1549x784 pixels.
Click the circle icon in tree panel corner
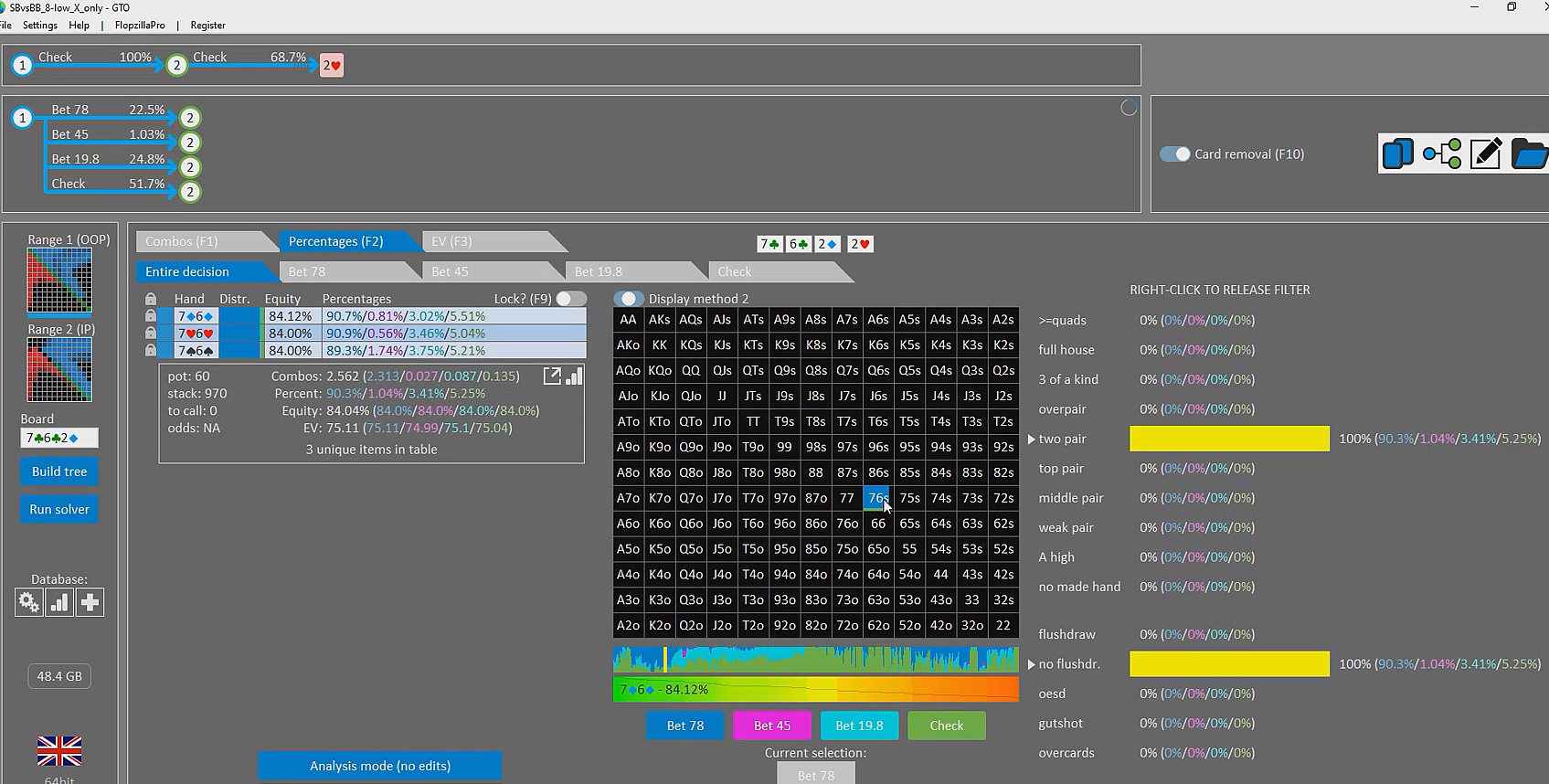click(x=1130, y=108)
